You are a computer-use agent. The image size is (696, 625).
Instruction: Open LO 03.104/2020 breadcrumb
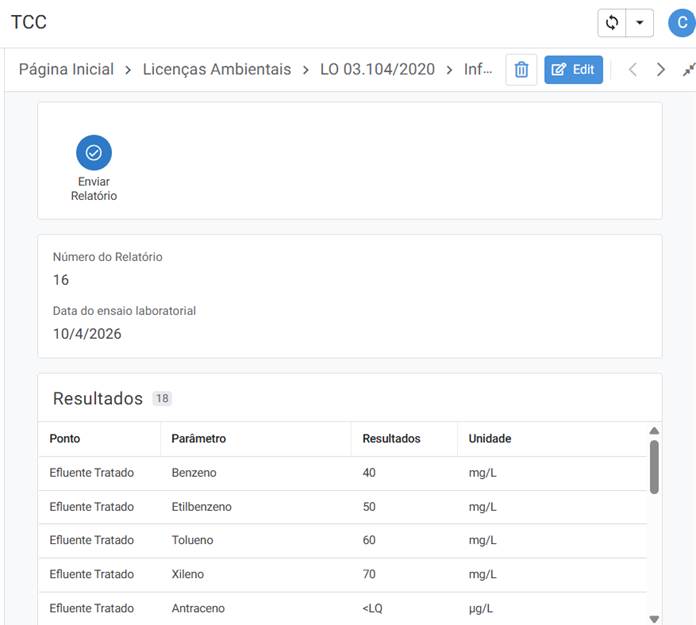377,69
